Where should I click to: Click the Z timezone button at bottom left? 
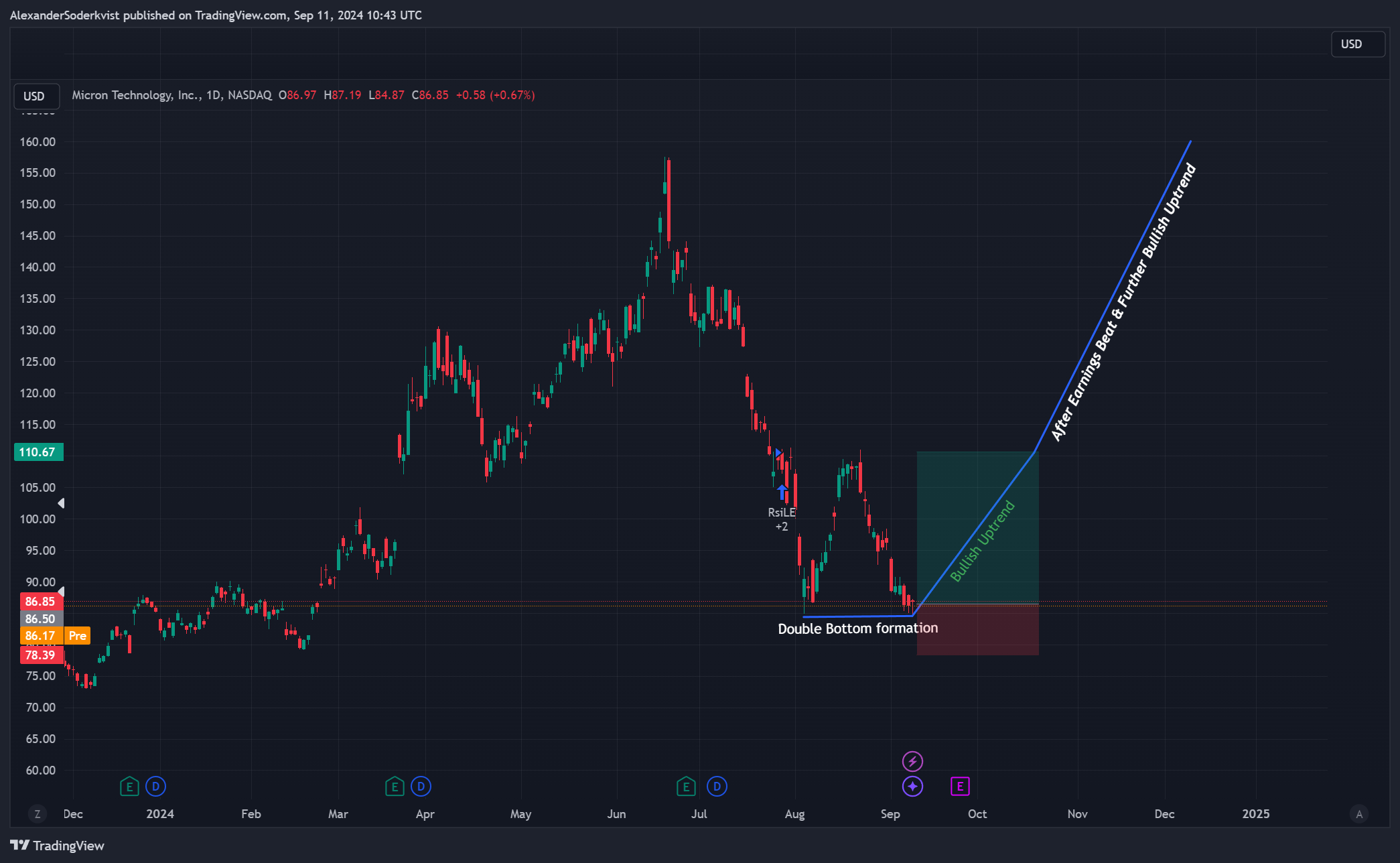tap(38, 814)
